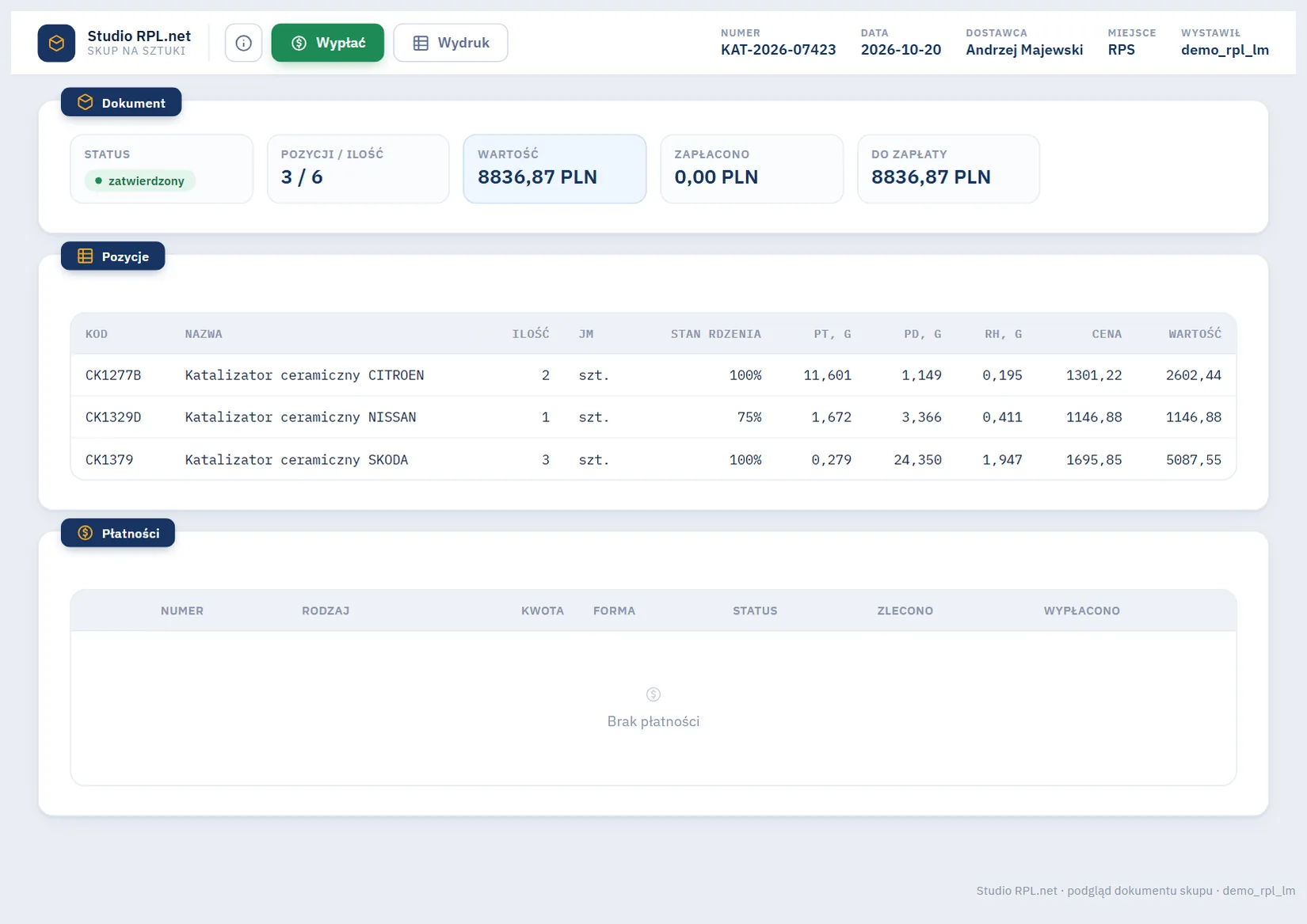Open the Wydruk print button

(451, 43)
